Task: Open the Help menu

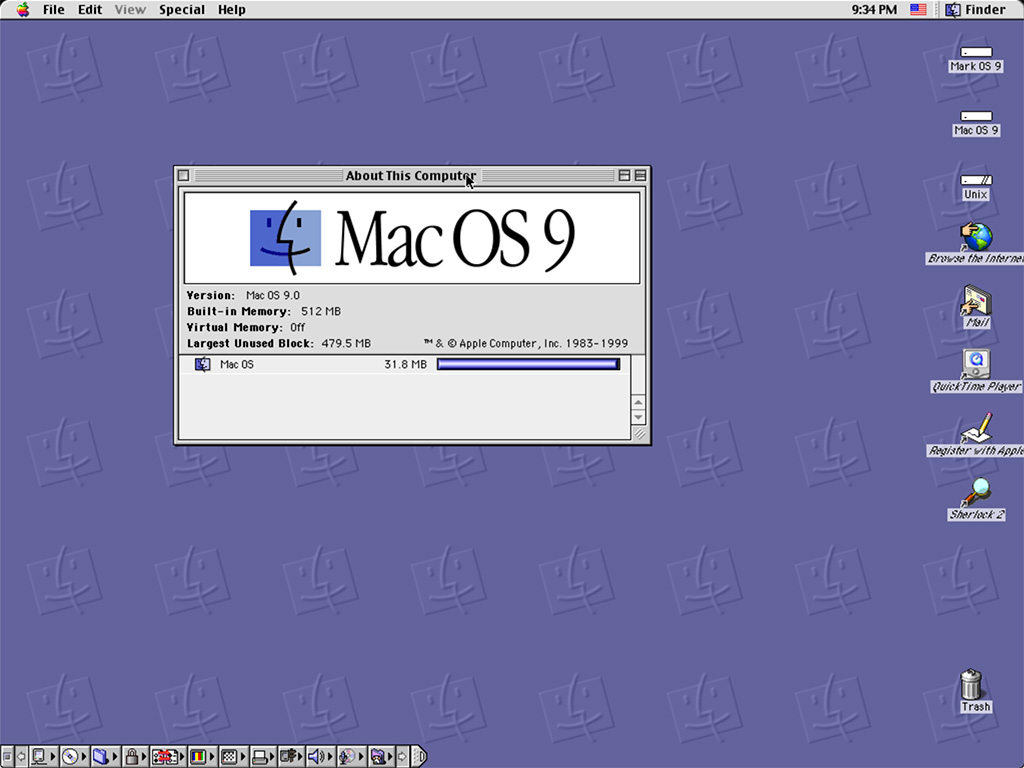Action: pyautogui.click(x=232, y=10)
